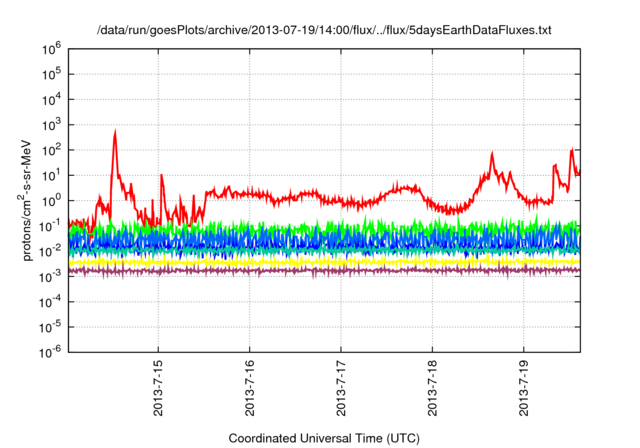
Task: Click the purple flux line near 10^-3
Action: [324, 270]
